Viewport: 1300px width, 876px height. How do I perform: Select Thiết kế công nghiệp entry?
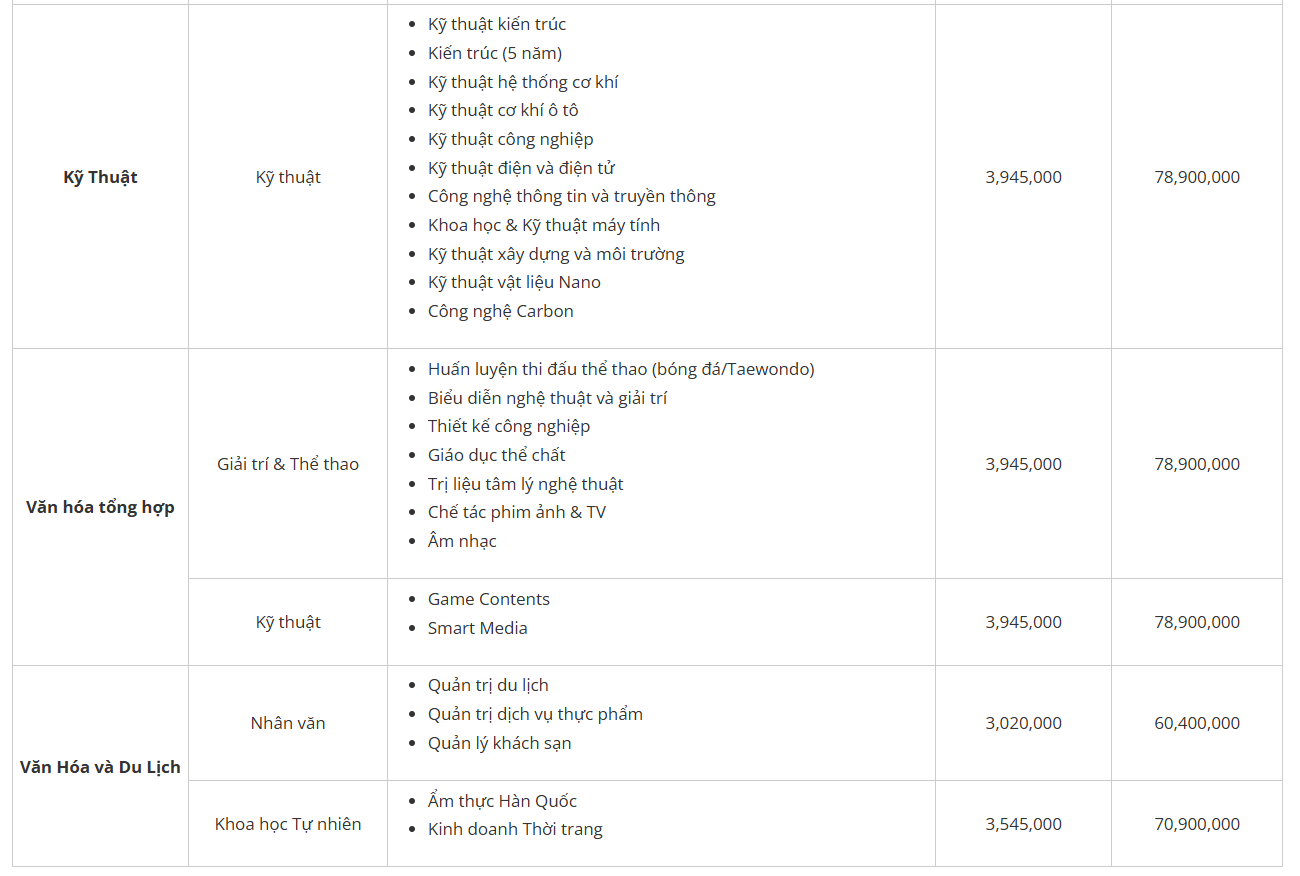pyautogui.click(x=509, y=426)
